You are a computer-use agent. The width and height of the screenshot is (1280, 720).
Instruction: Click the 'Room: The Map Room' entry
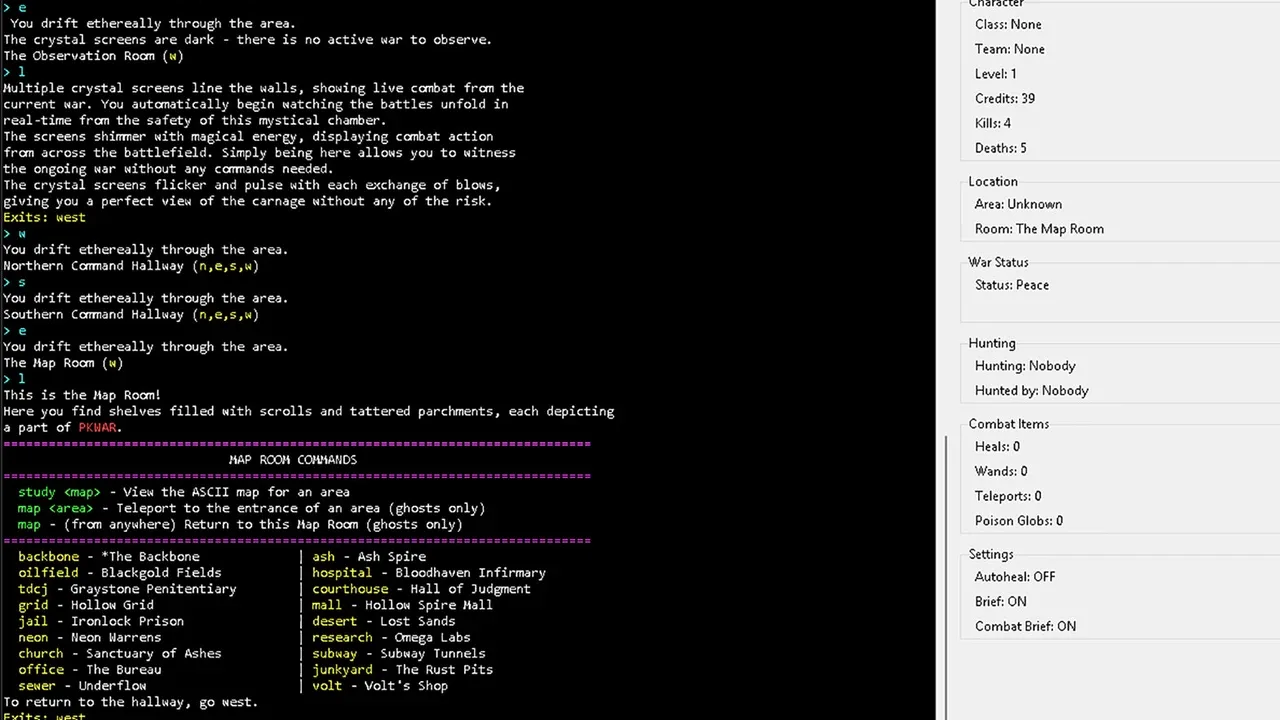[1039, 229]
